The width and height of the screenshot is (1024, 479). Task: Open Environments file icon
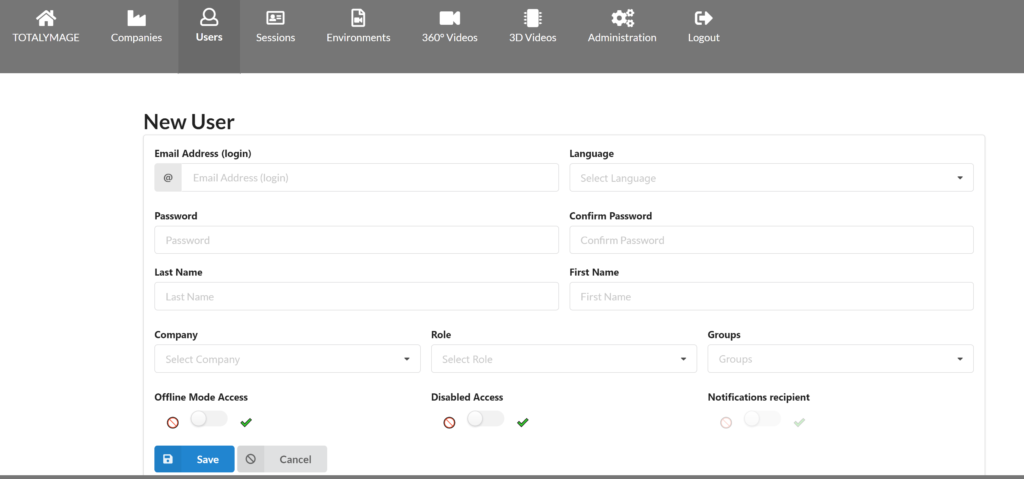358,18
